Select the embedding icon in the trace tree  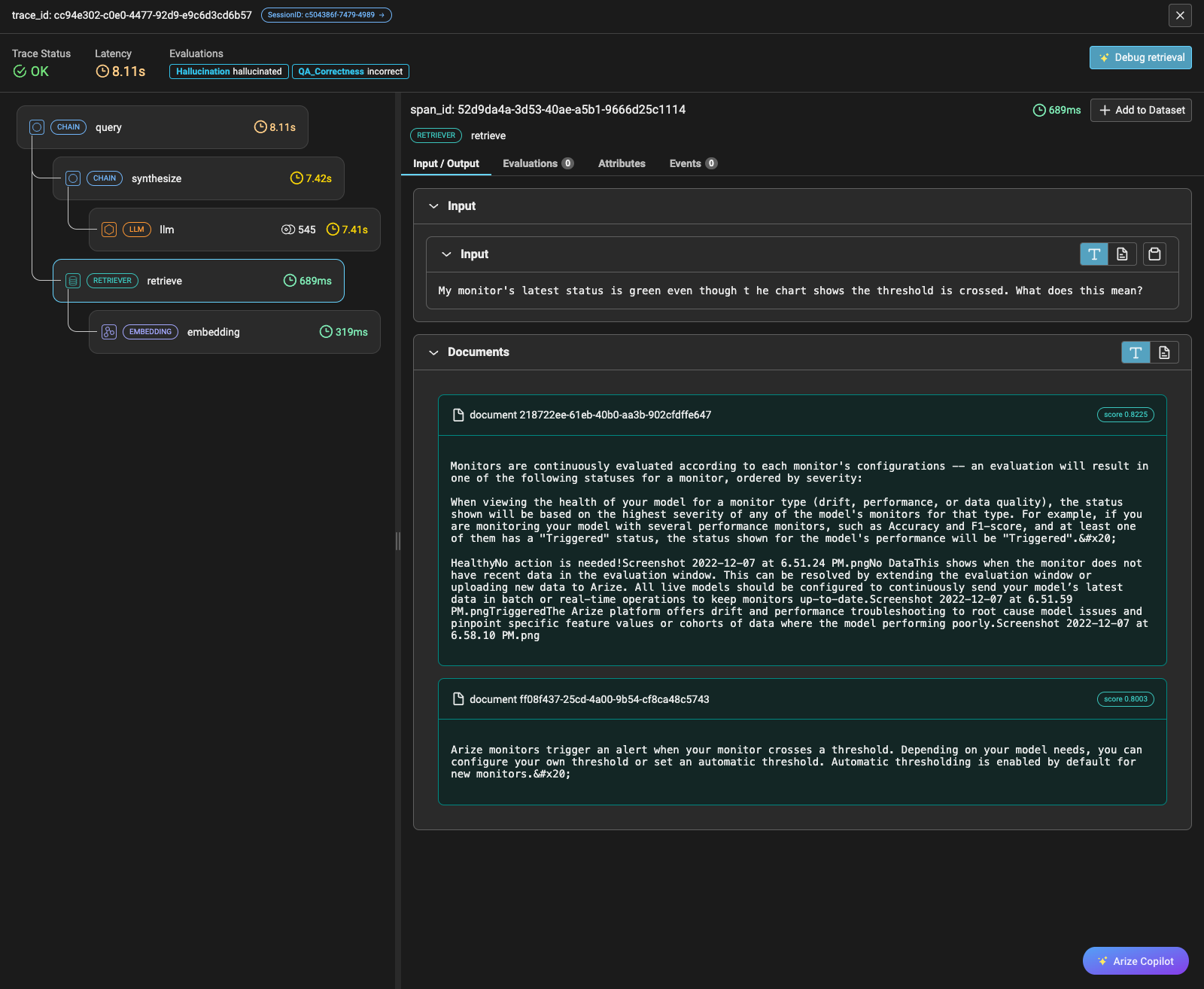109,331
